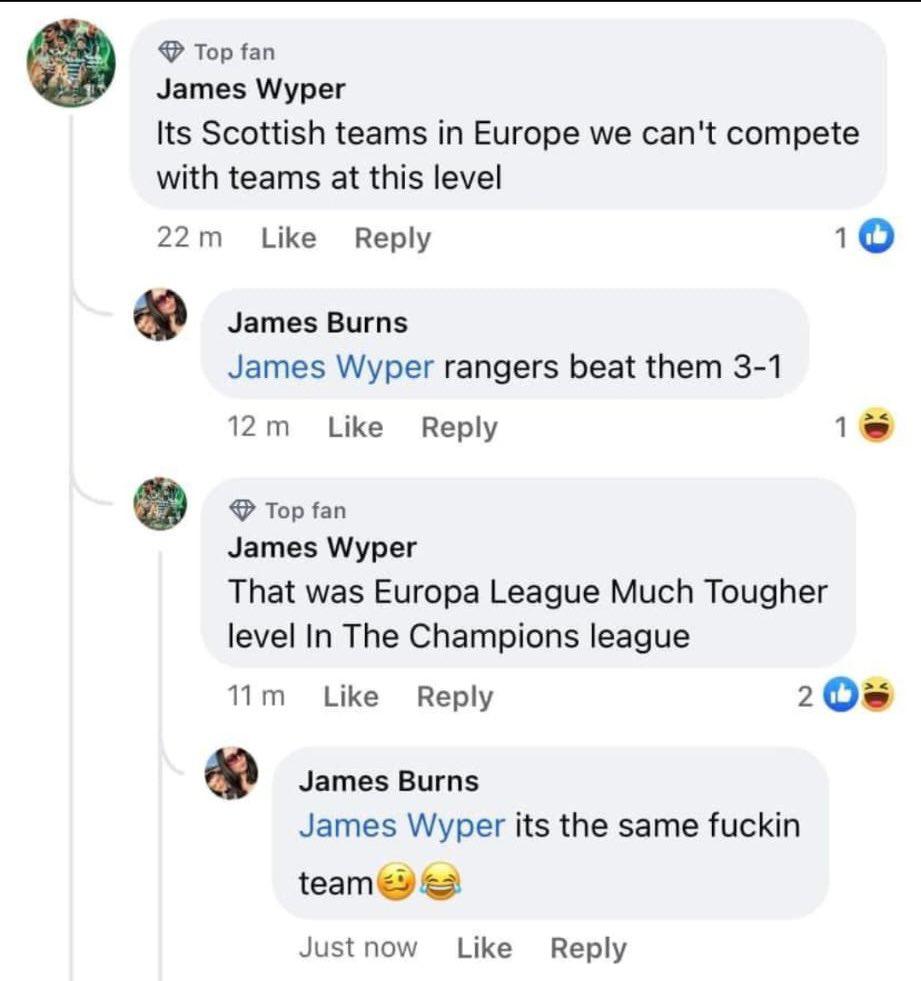Image resolution: width=921 pixels, height=981 pixels.
Task: Click the laughing reaction on the 3-1 comment
Action: pyautogui.click(x=876, y=426)
